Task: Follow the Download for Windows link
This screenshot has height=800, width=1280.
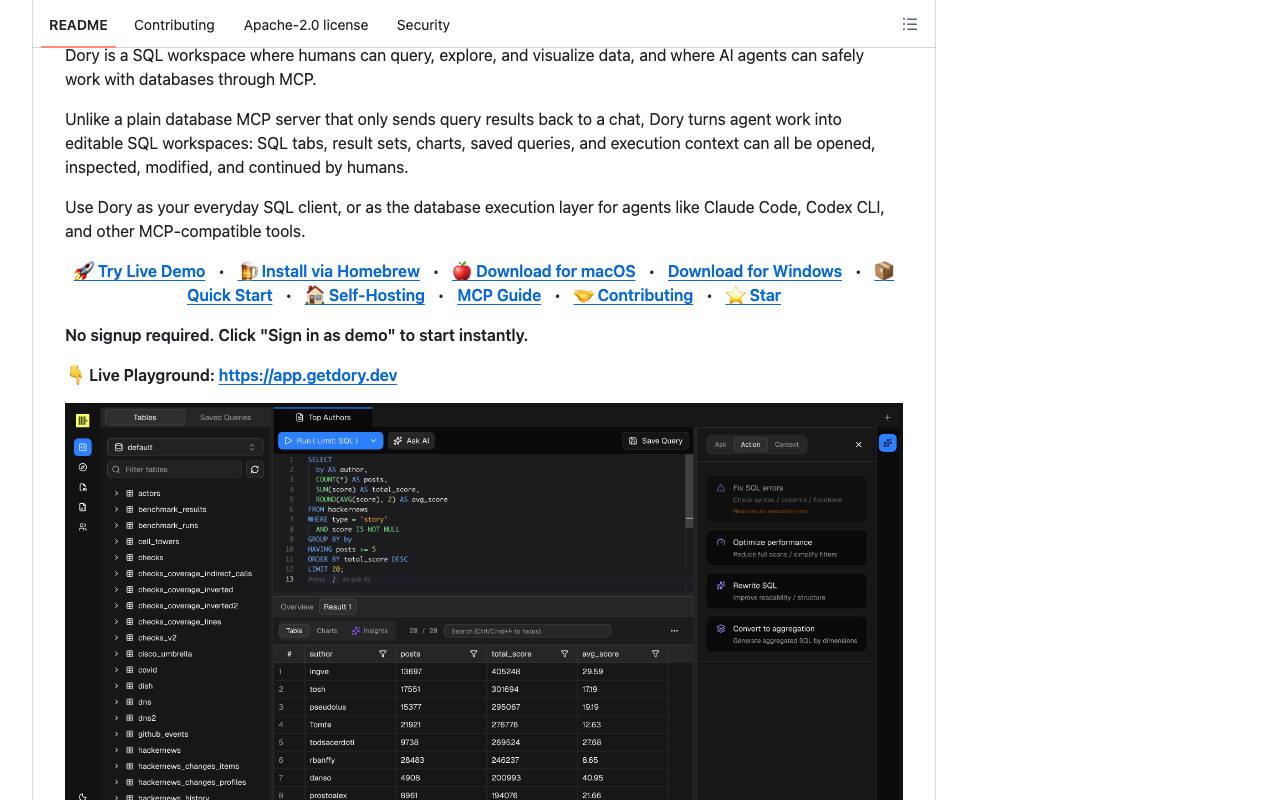Action: 755,272
